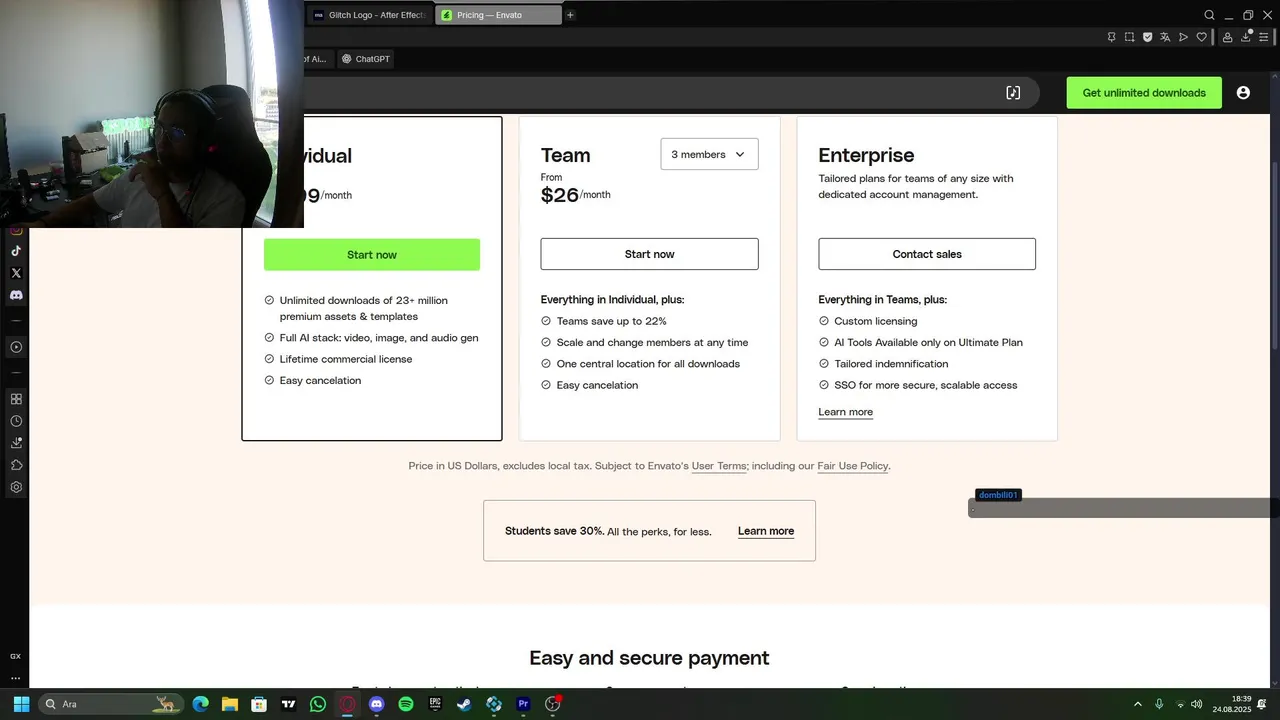
Task: Click Start now on Individual plan
Action: [x=372, y=254]
